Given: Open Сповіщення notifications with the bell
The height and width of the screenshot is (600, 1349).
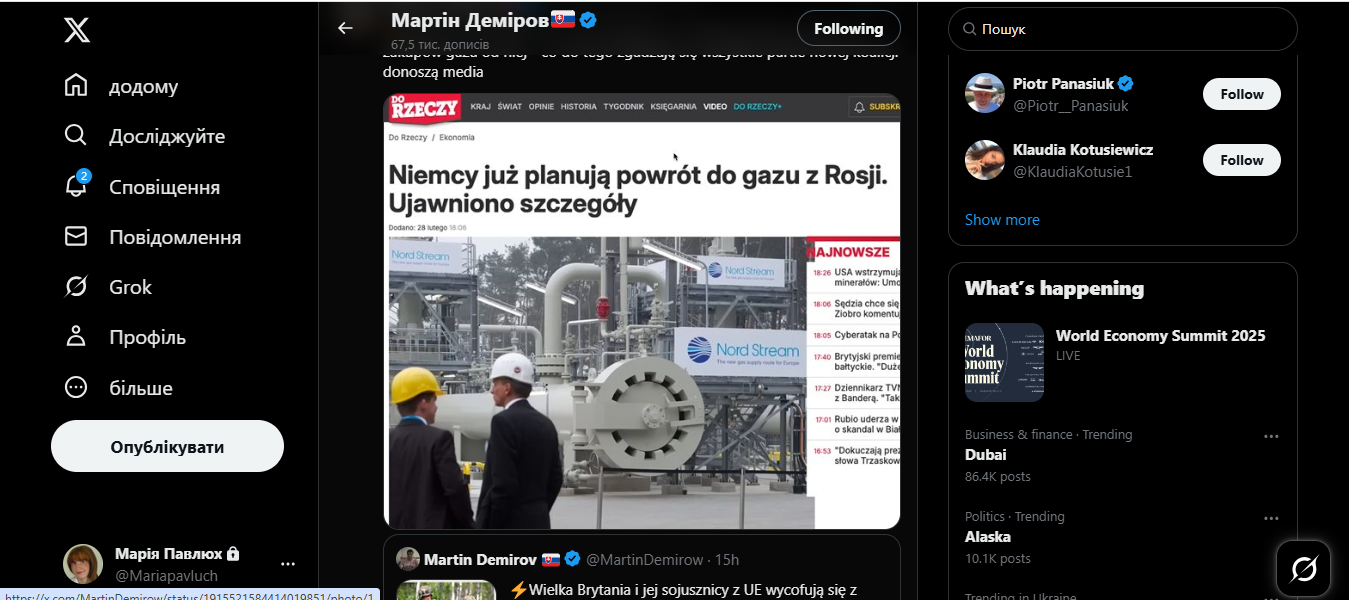Looking at the screenshot, I should click(x=142, y=187).
